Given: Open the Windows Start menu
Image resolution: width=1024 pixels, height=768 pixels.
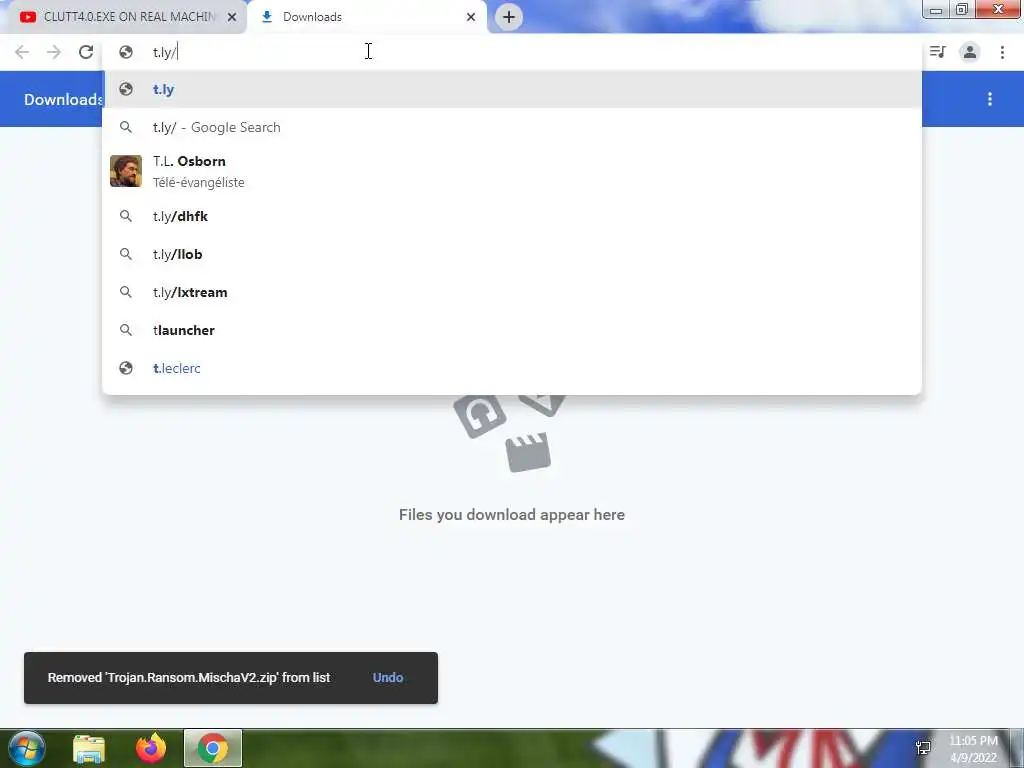Looking at the screenshot, I should point(26,748).
